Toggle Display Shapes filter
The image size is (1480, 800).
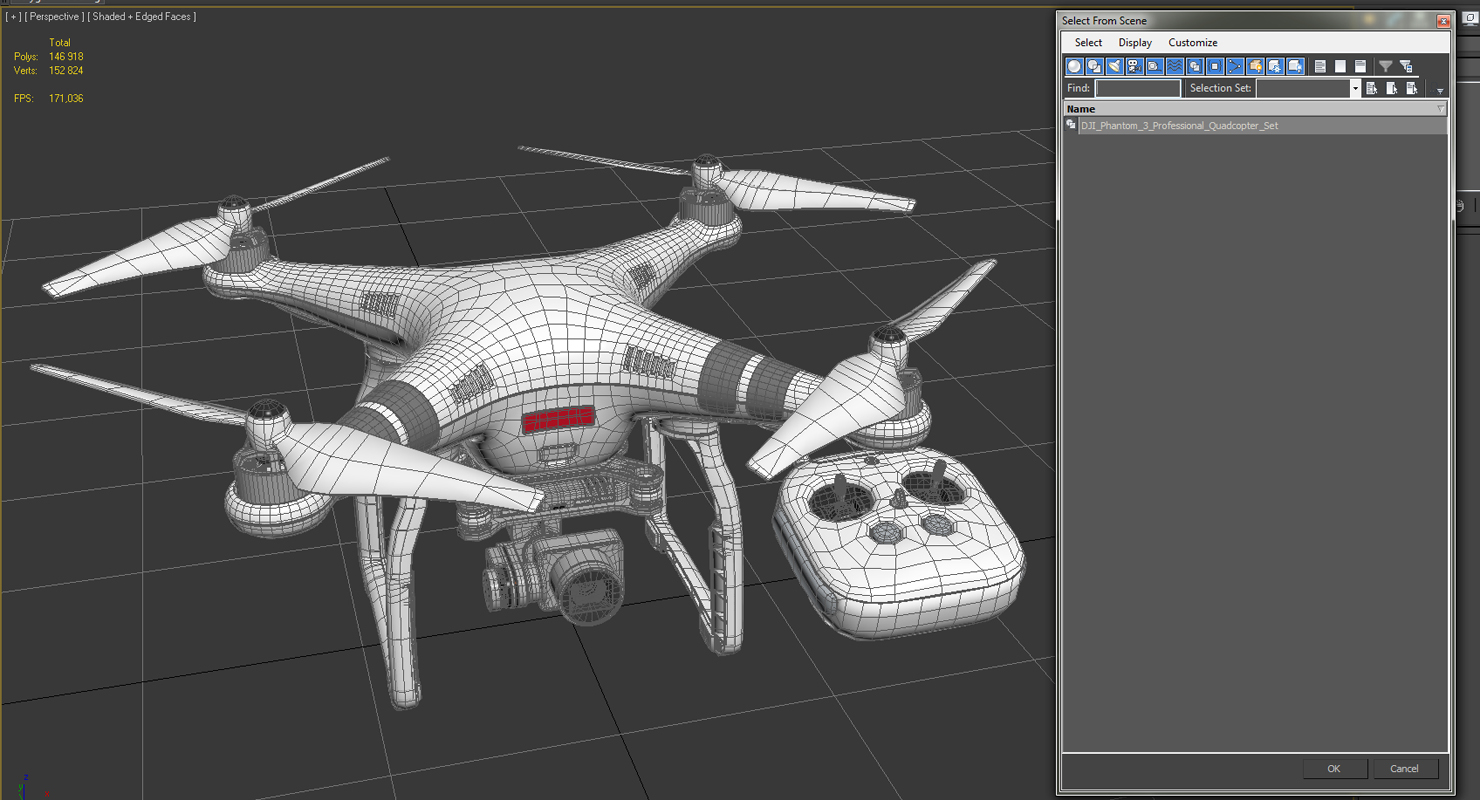click(x=1094, y=66)
